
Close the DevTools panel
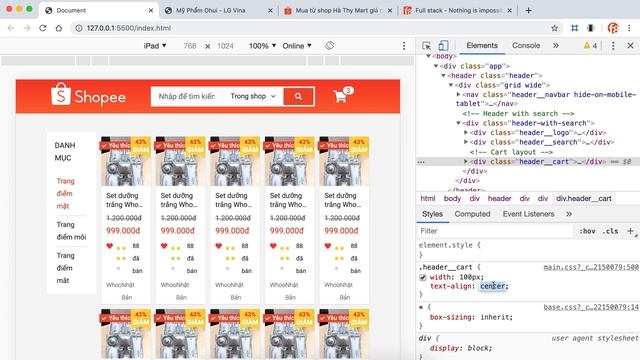[630, 46]
